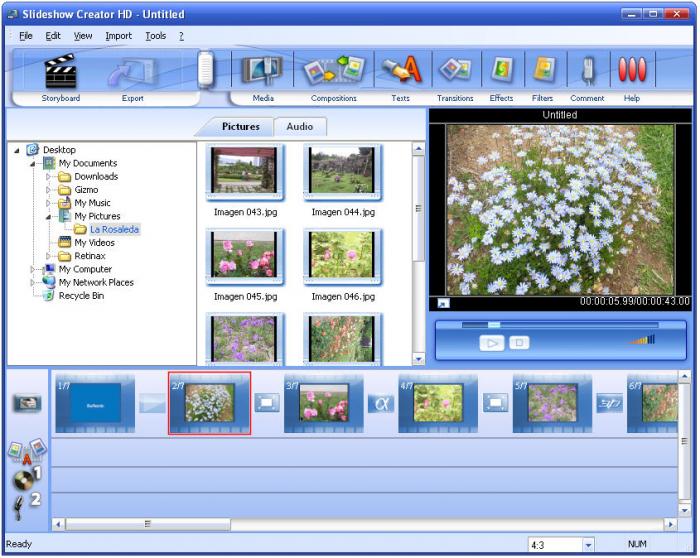
Task: Select La Rosaleda folder in tree
Action: coord(114,229)
